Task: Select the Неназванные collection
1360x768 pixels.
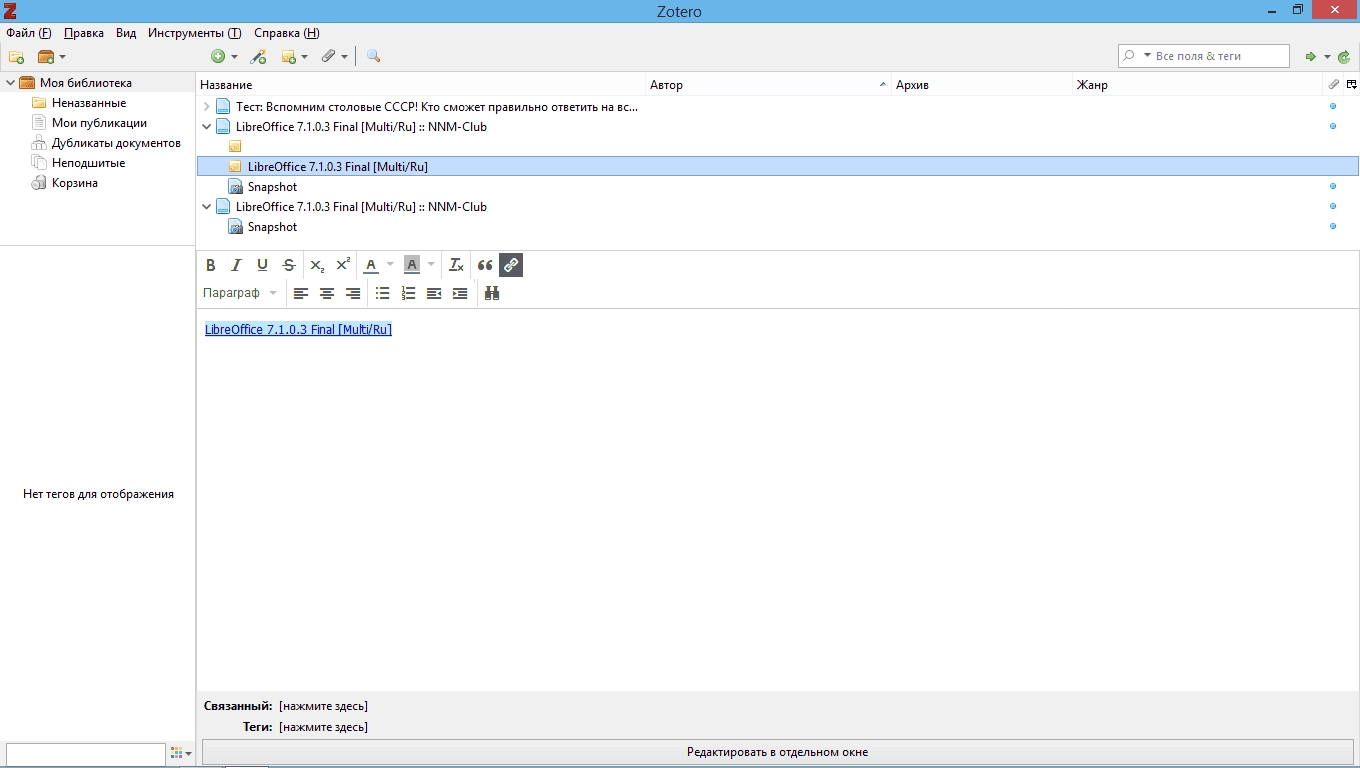Action: [89, 103]
